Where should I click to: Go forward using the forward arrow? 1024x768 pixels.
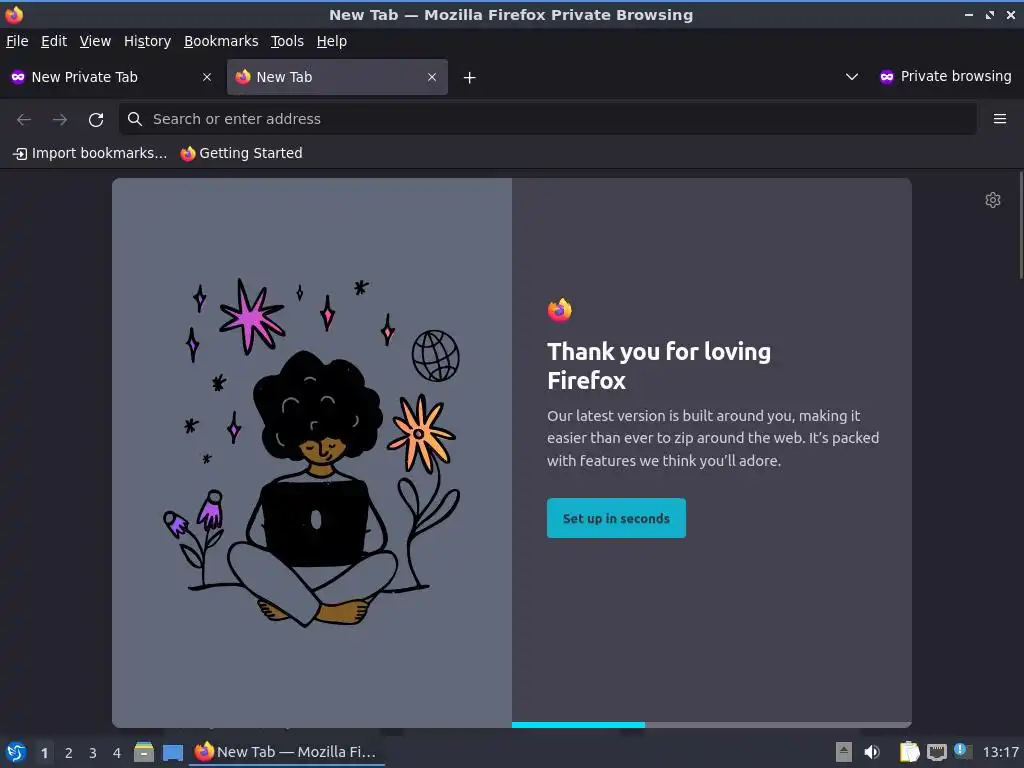[x=59, y=120]
